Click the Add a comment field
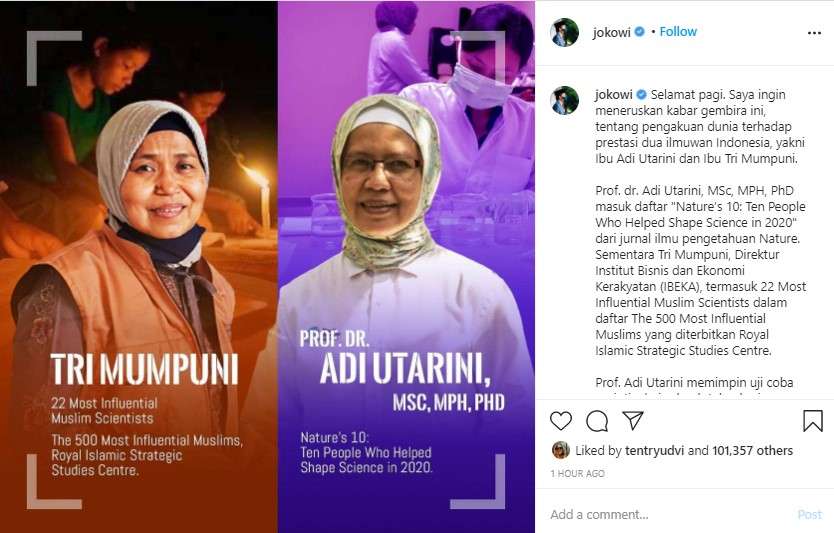 point(670,514)
